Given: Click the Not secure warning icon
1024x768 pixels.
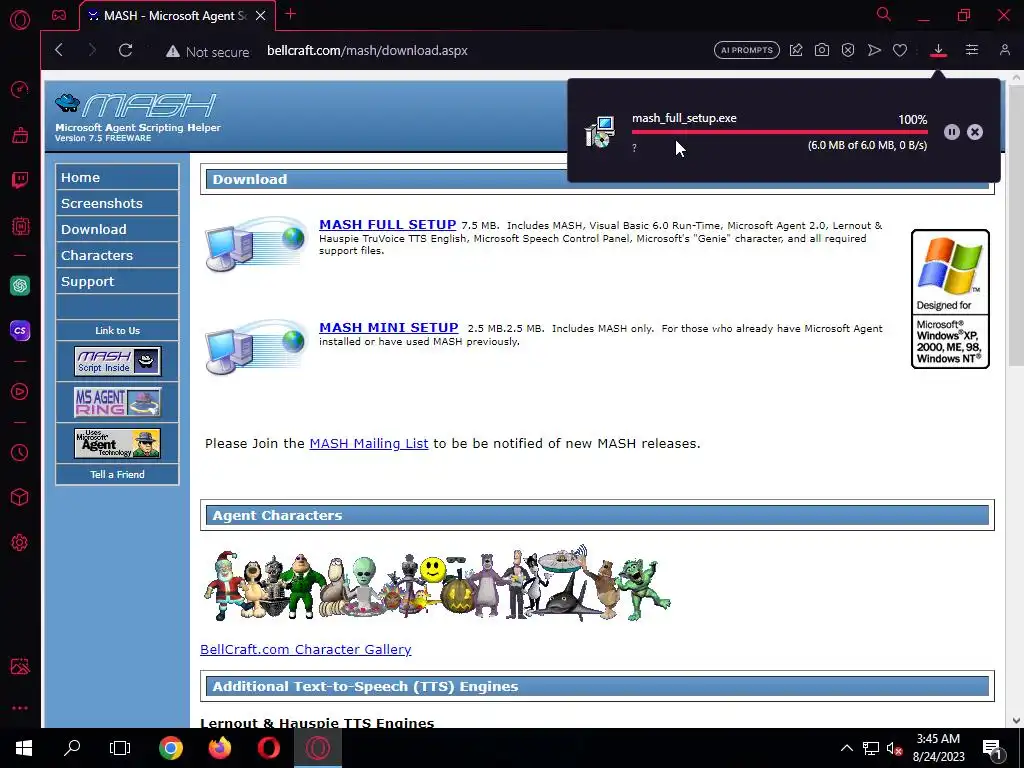Looking at the screenshot, I should [x=172, y=52].
